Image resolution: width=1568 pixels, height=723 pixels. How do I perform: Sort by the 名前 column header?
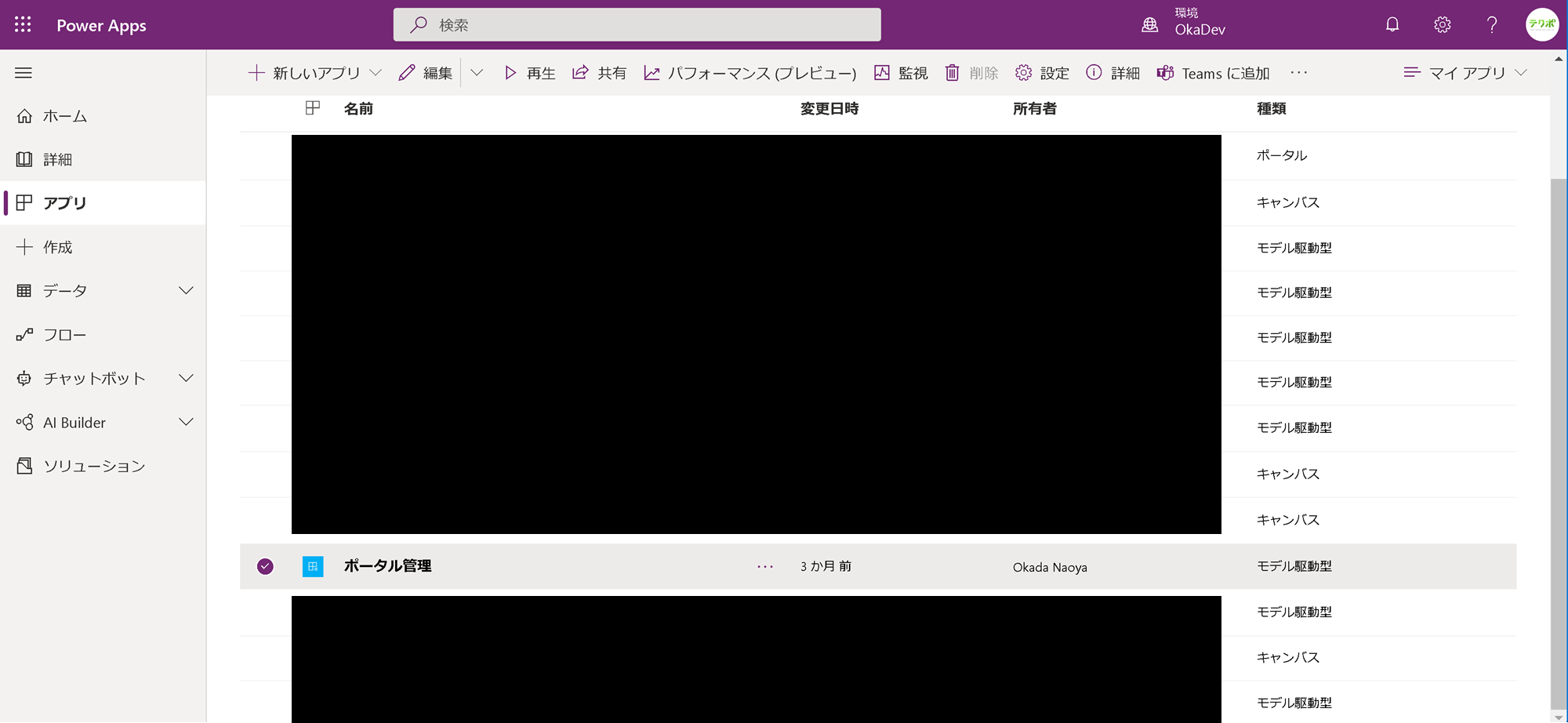tap(358, 108)
